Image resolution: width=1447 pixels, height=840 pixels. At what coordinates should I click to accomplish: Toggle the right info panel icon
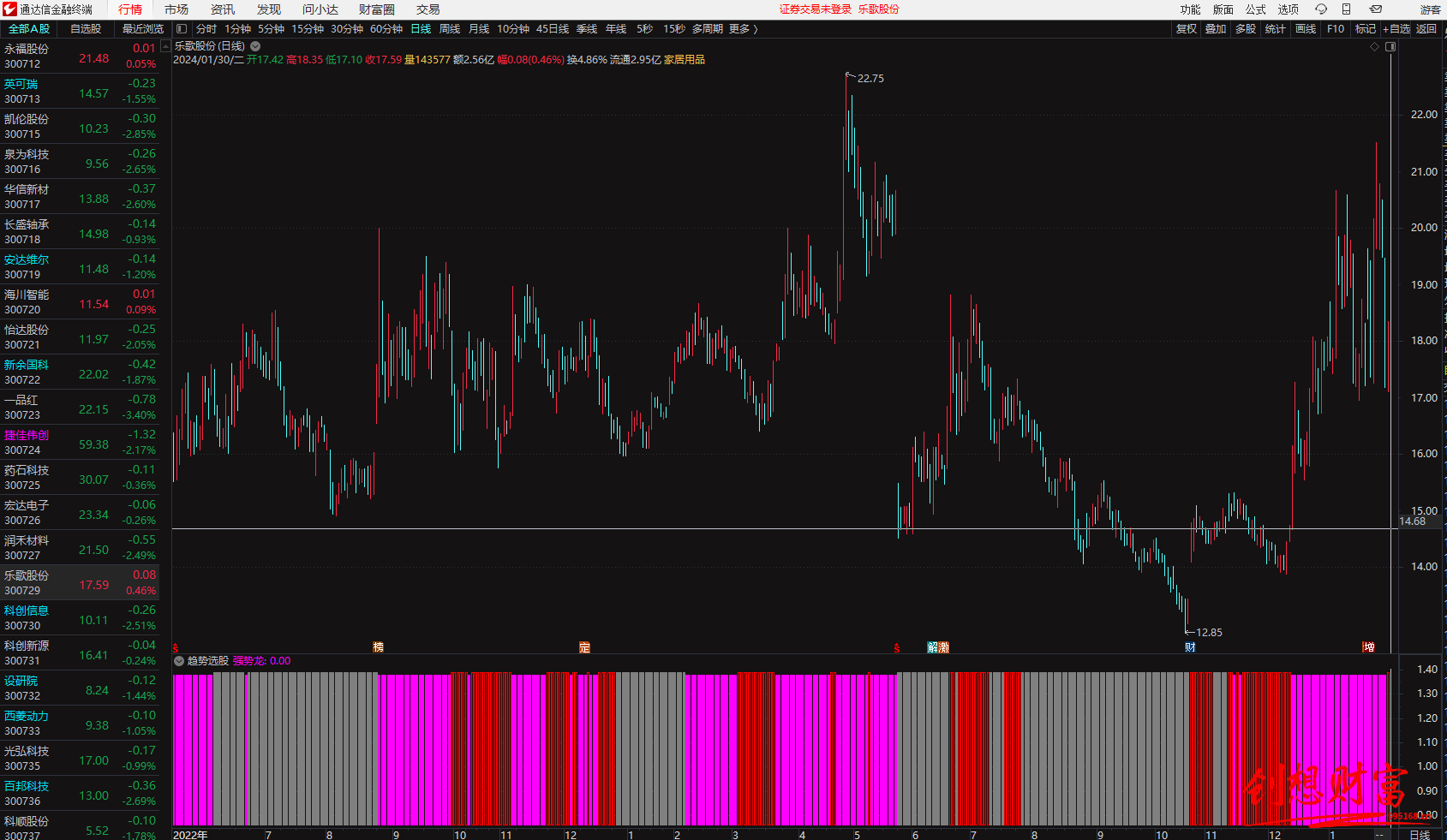point(1390,47)
